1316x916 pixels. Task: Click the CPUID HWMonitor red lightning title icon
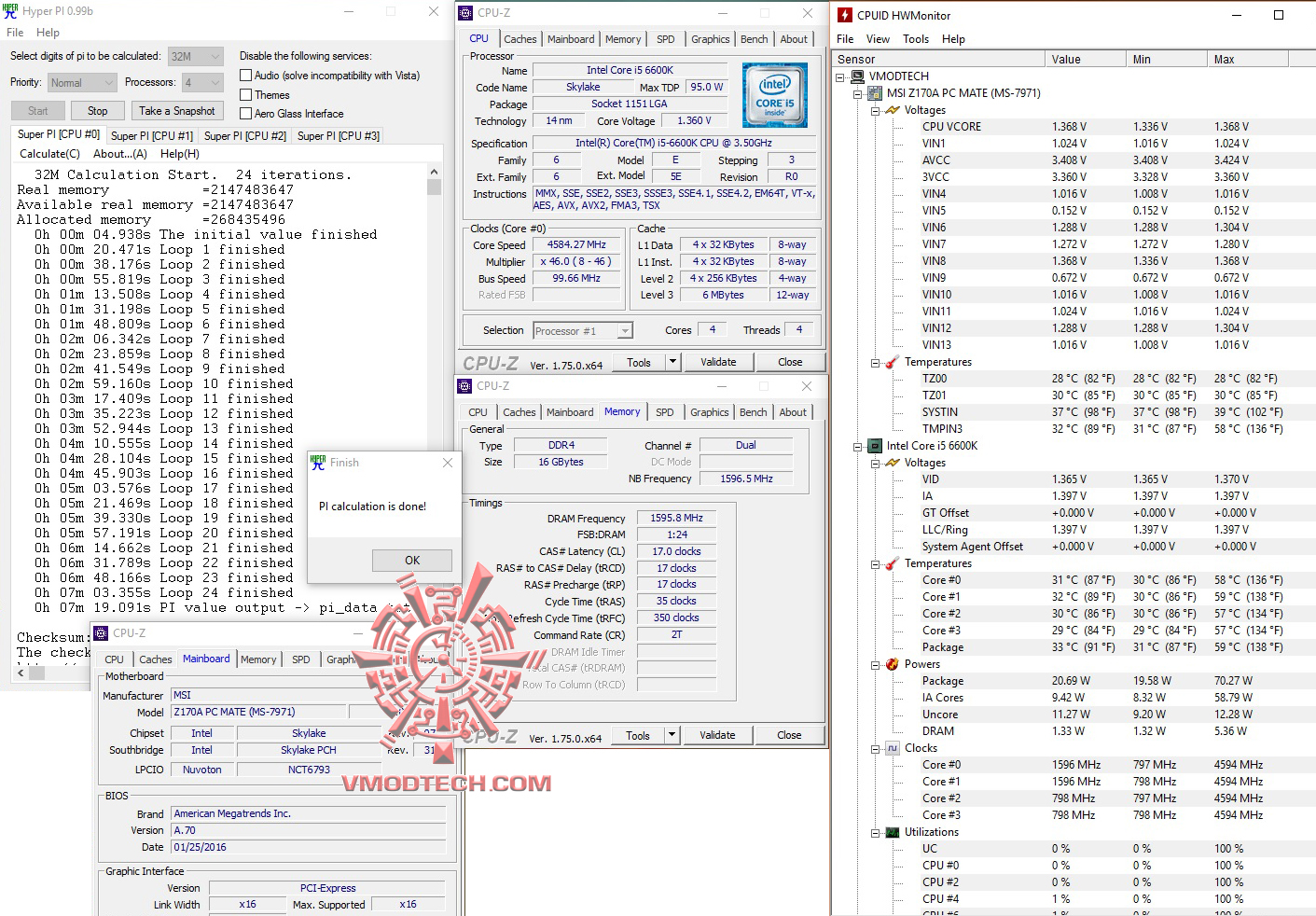[845, 15]
